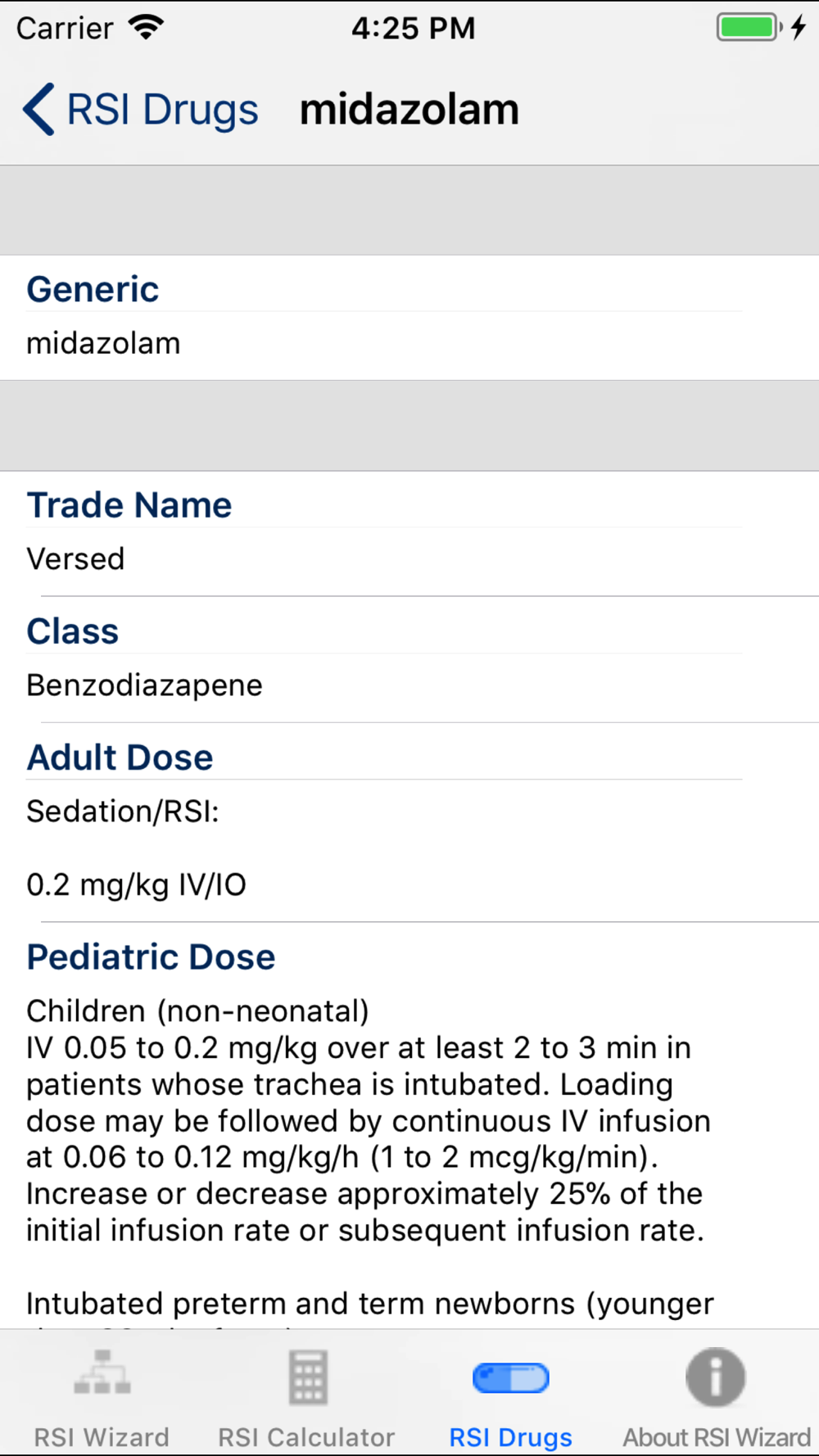Select the RSI Drugs pill icon
819x1456 pixels.
[x=511, y=1377]
